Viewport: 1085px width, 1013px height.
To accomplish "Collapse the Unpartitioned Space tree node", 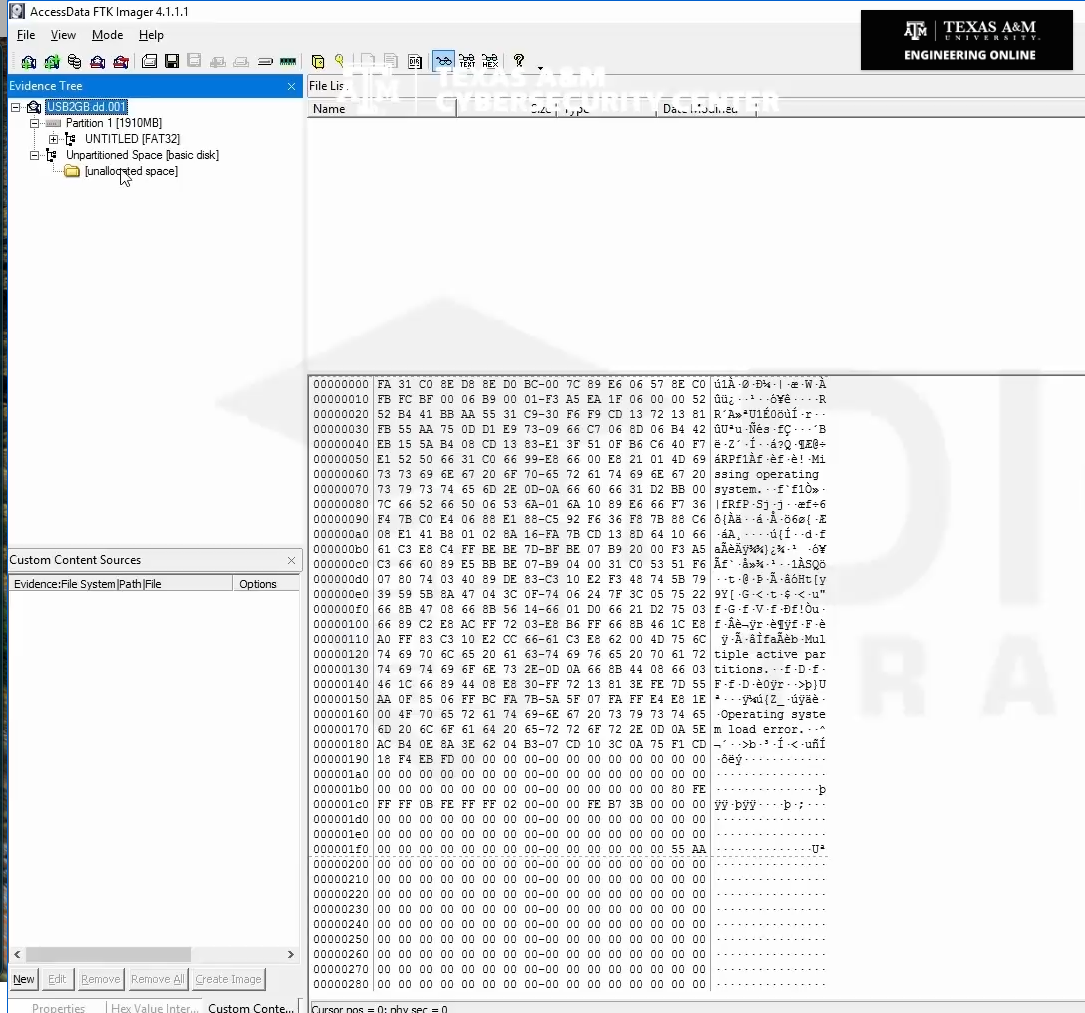I will pos(35,155).
